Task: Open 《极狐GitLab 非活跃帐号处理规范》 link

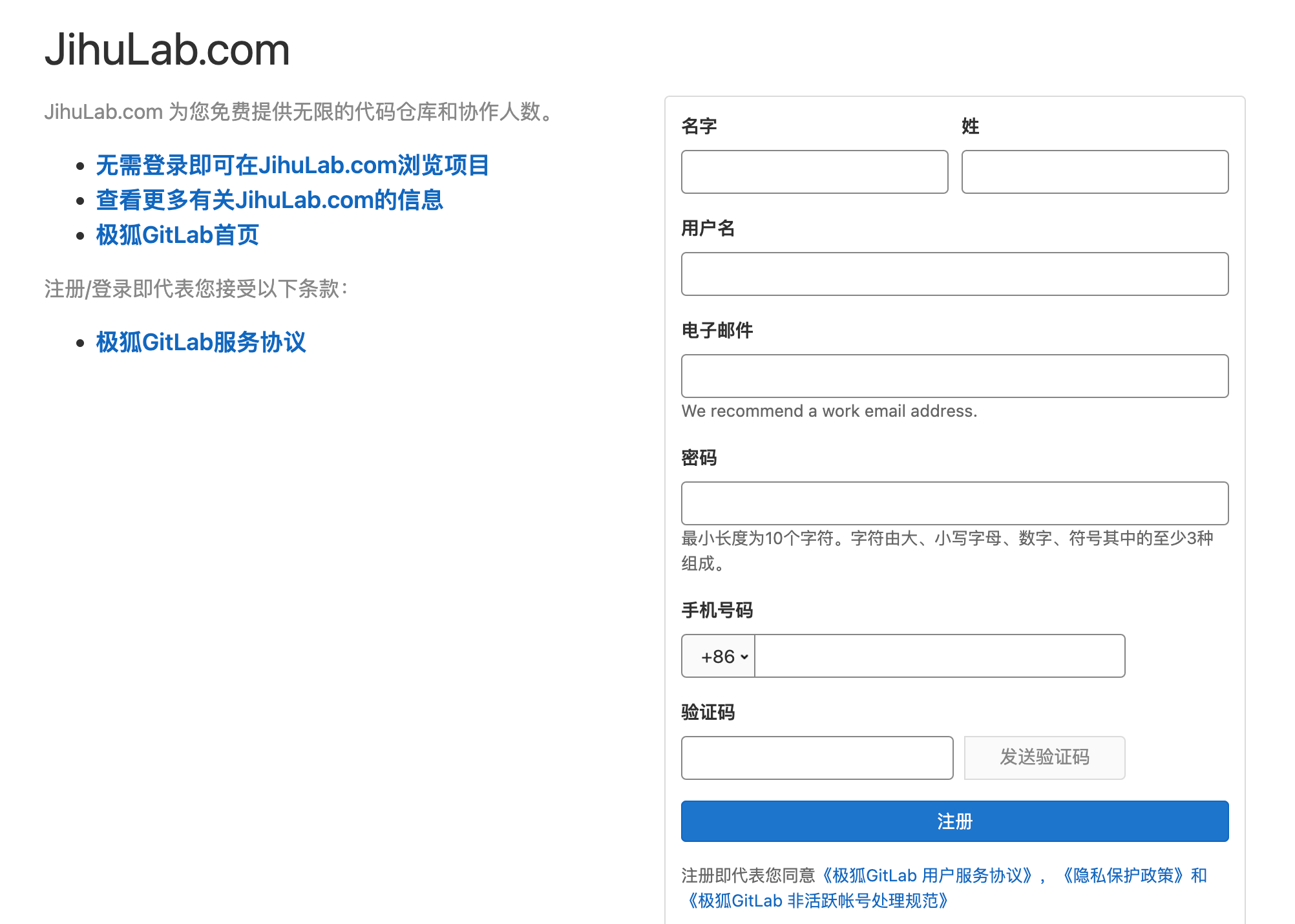Action: tap(817, 901)
